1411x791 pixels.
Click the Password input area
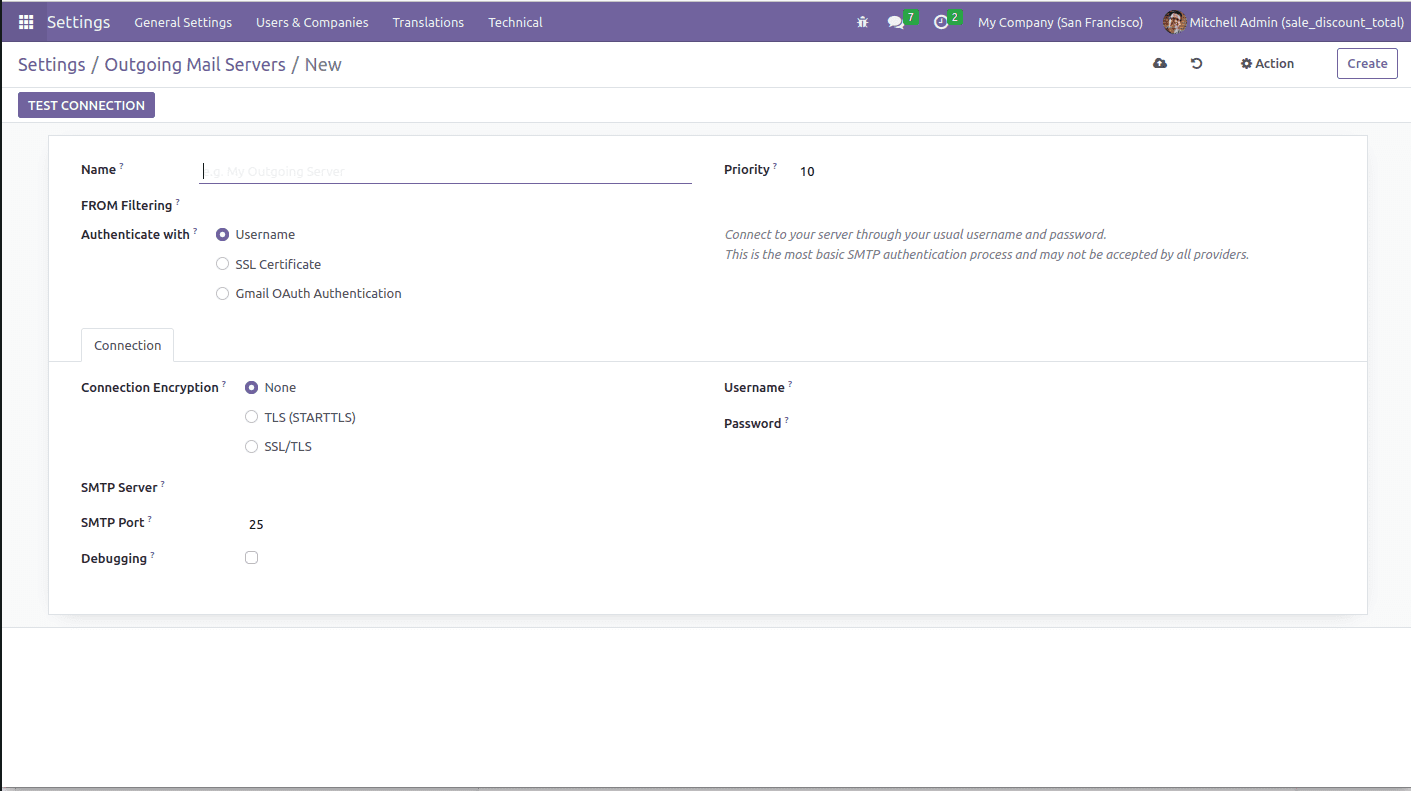(x=1065, y=424)
